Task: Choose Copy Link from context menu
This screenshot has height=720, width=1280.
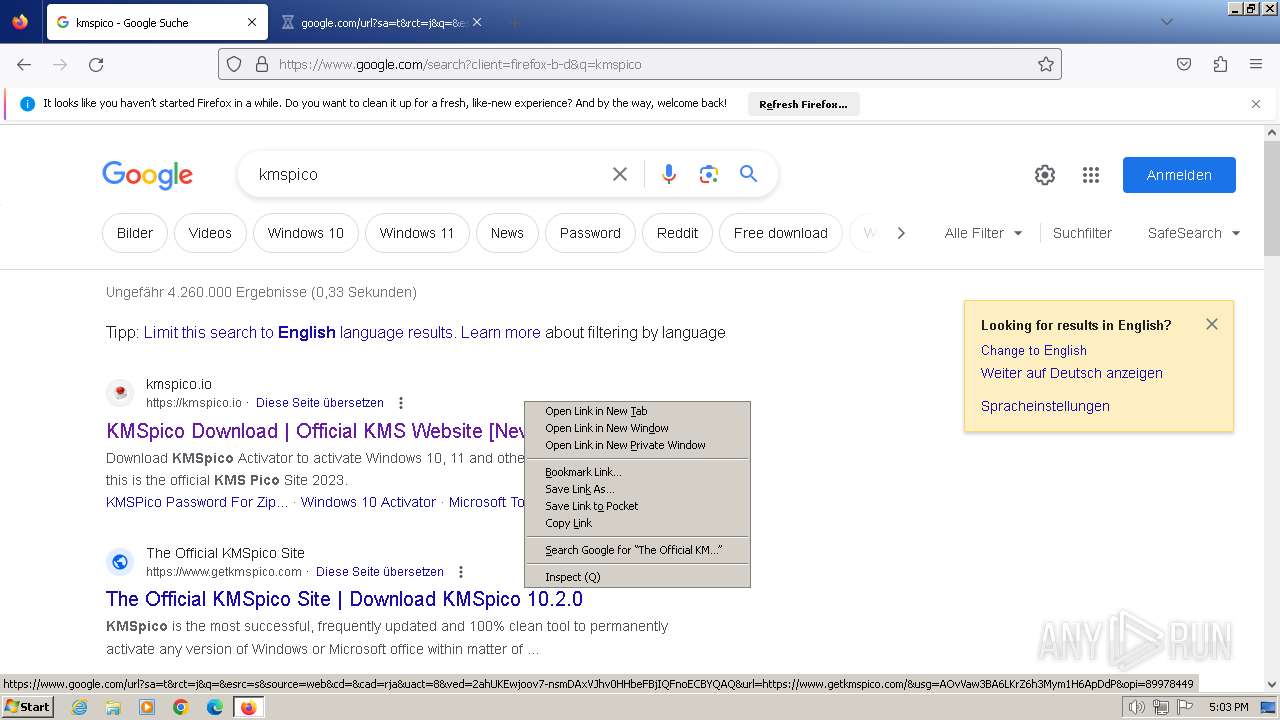Action: coord(637,523)
